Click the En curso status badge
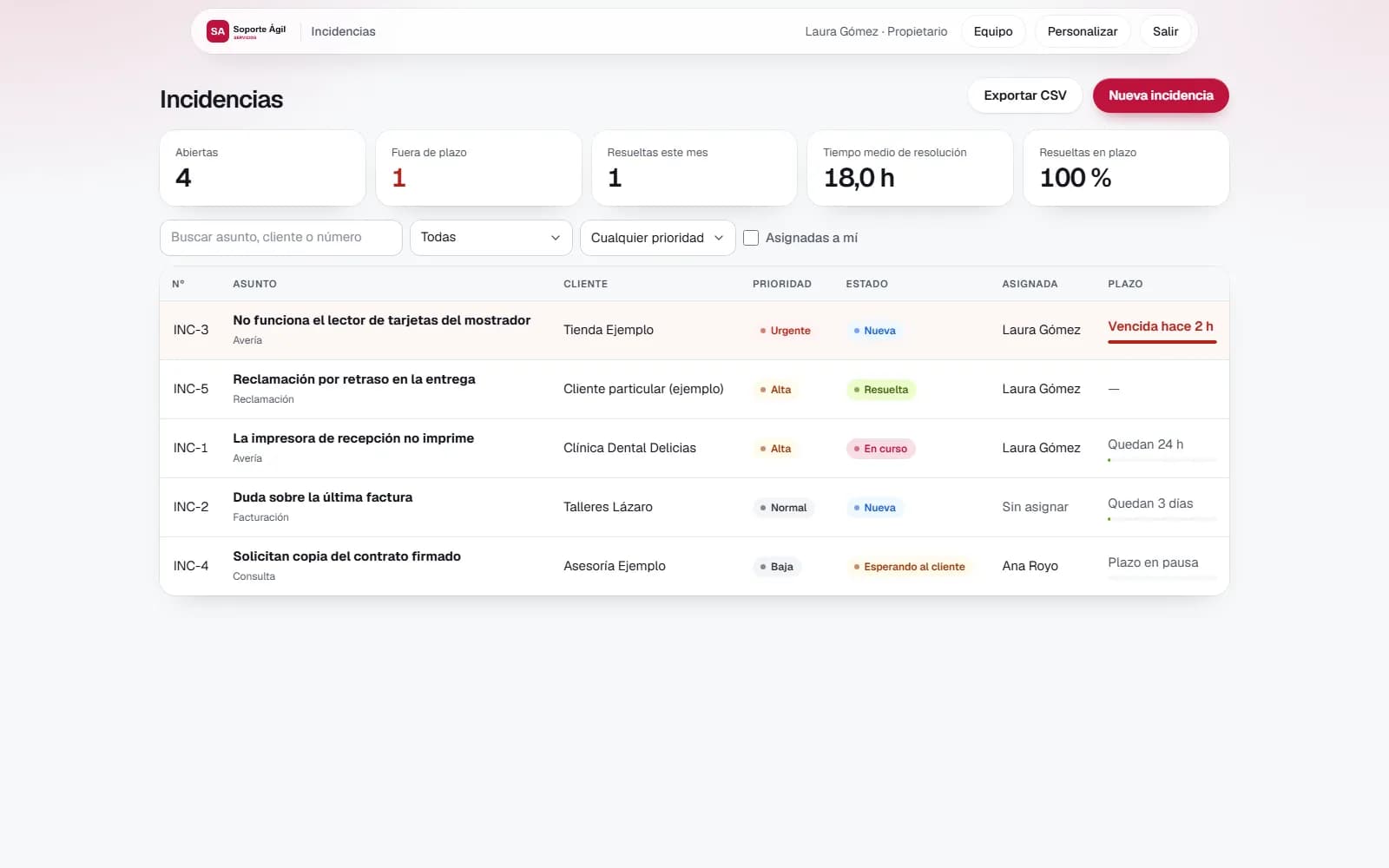This screenshot has width=1389, height=868. point(880,449)
